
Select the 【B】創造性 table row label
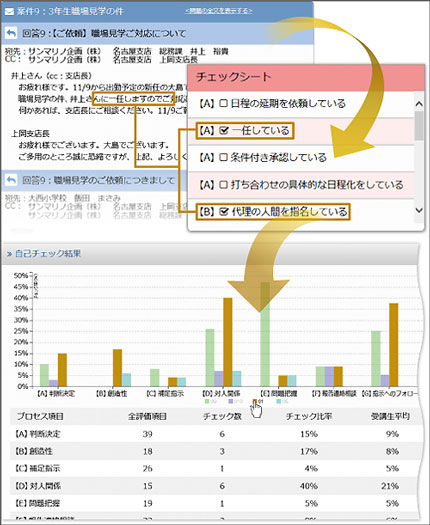[33, 451]
